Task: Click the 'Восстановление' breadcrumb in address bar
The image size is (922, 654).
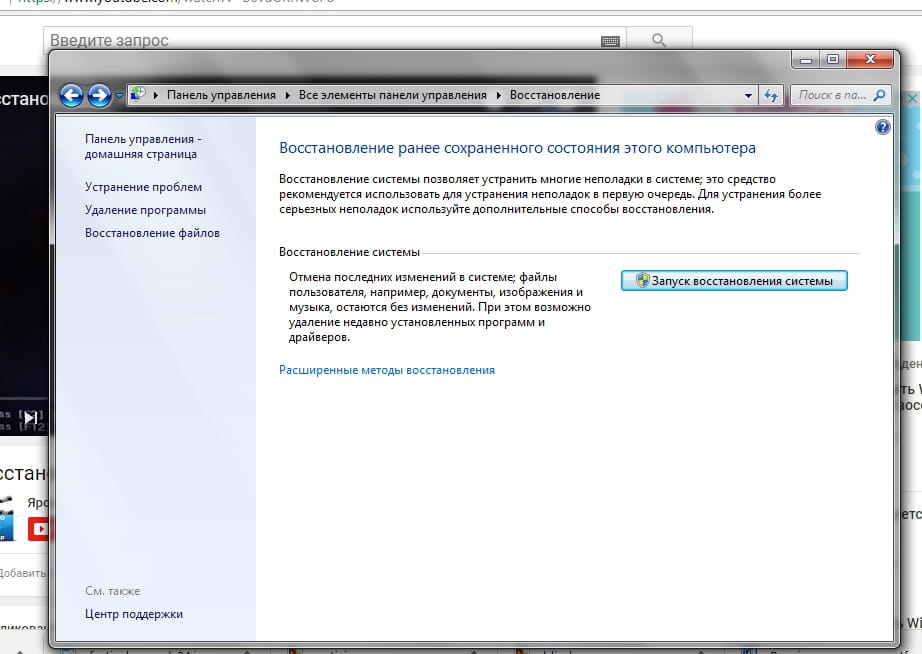Action: click(x=555, y=95)
